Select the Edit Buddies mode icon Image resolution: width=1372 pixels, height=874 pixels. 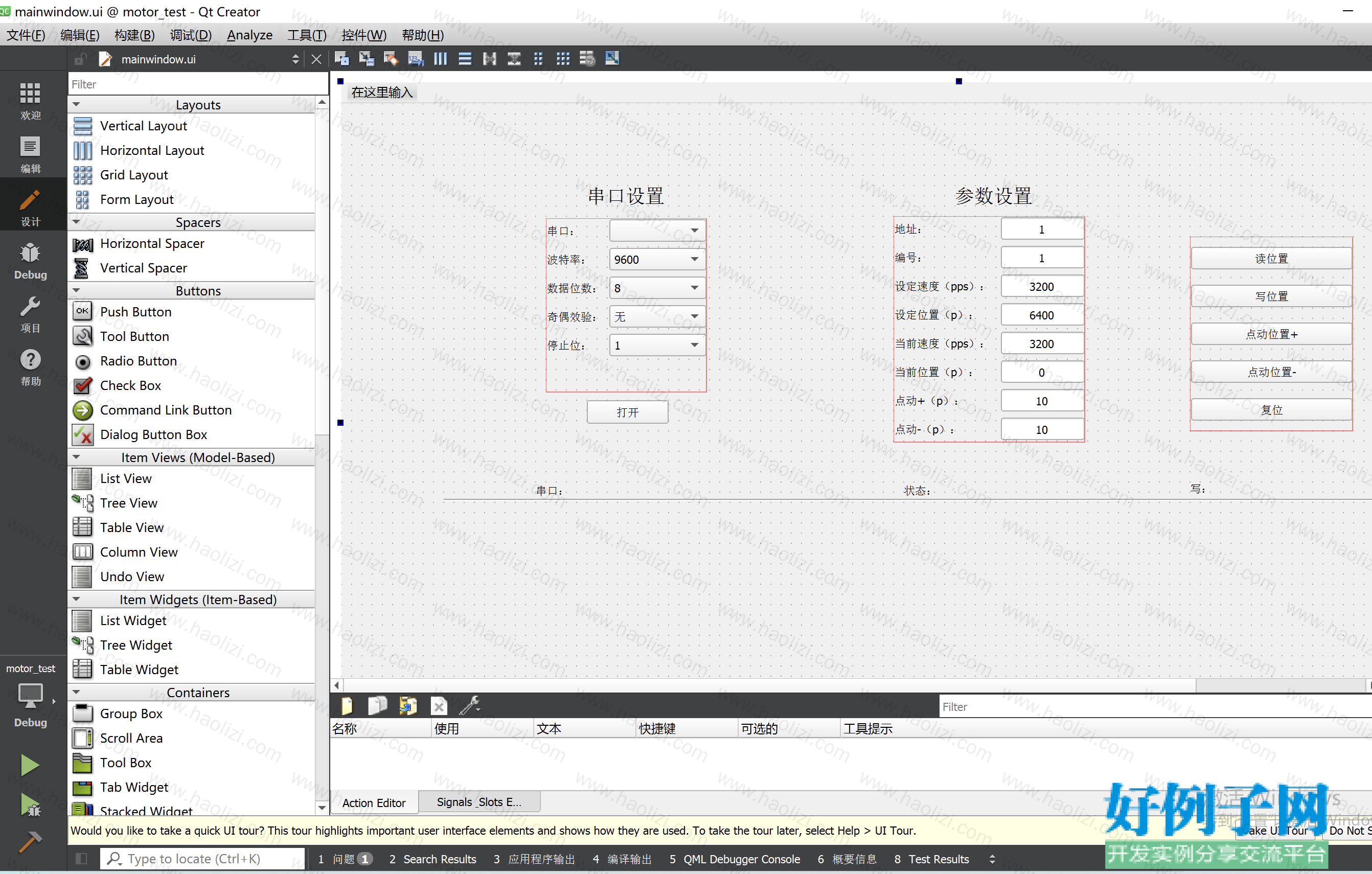[x=391, y=59]
